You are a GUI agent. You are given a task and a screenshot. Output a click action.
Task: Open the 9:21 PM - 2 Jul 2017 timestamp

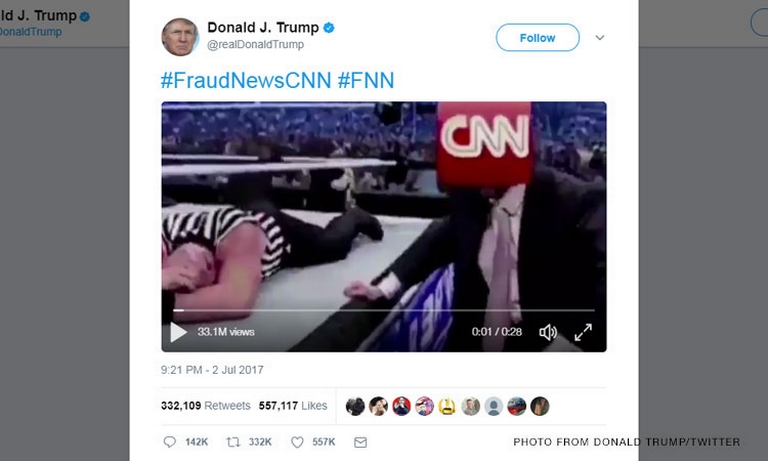click(212, 370)
